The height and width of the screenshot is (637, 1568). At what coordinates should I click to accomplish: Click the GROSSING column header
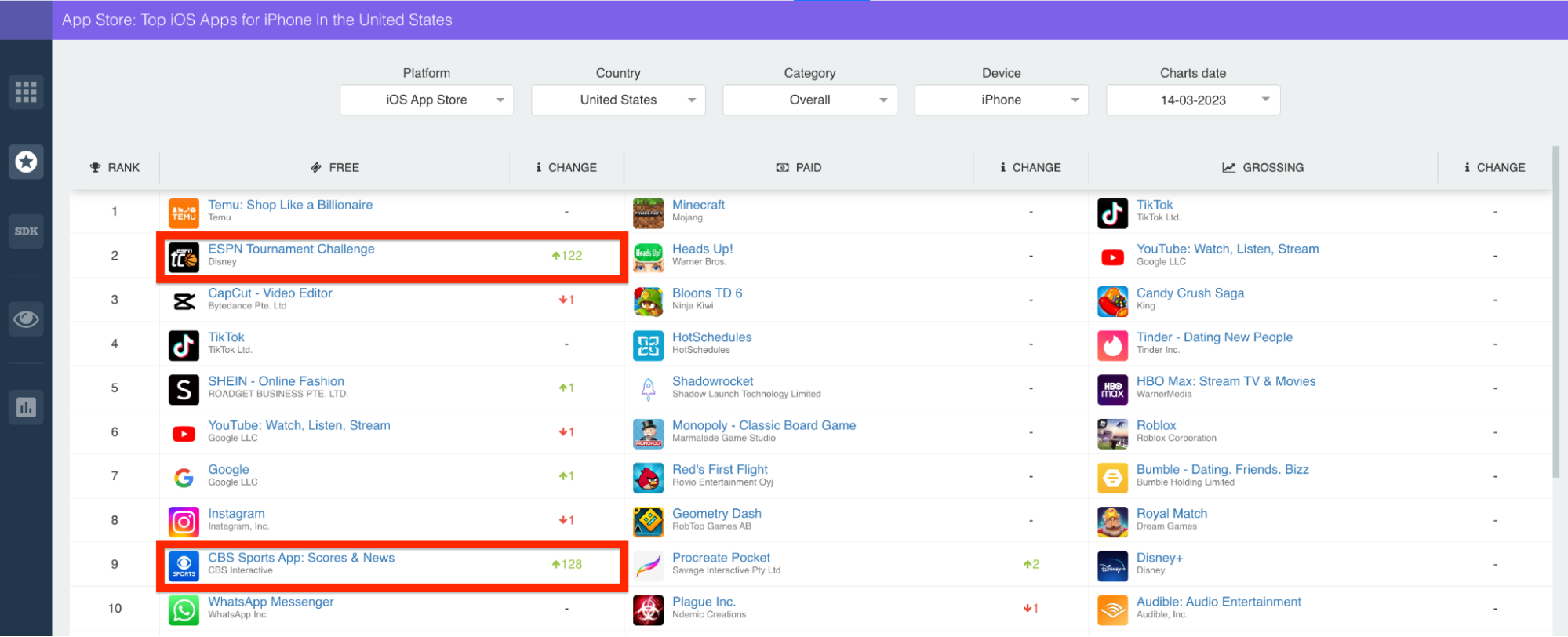pos(1263,167)
